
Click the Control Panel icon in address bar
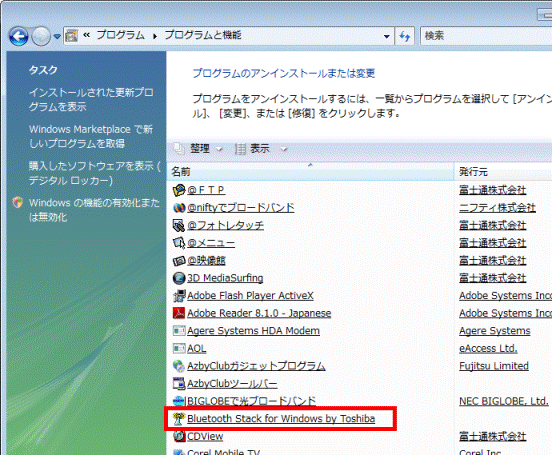click(72, 36)
